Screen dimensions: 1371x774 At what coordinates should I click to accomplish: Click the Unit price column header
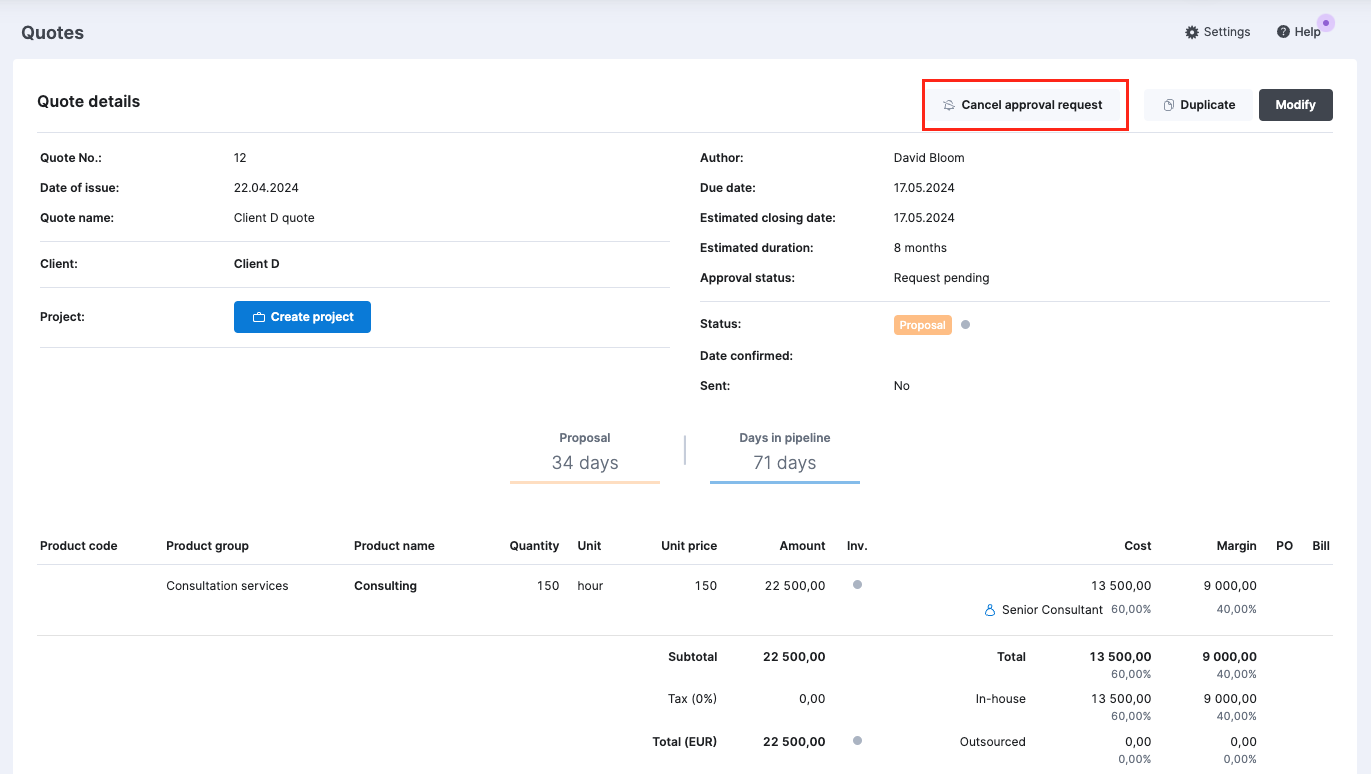pos(689,546)
